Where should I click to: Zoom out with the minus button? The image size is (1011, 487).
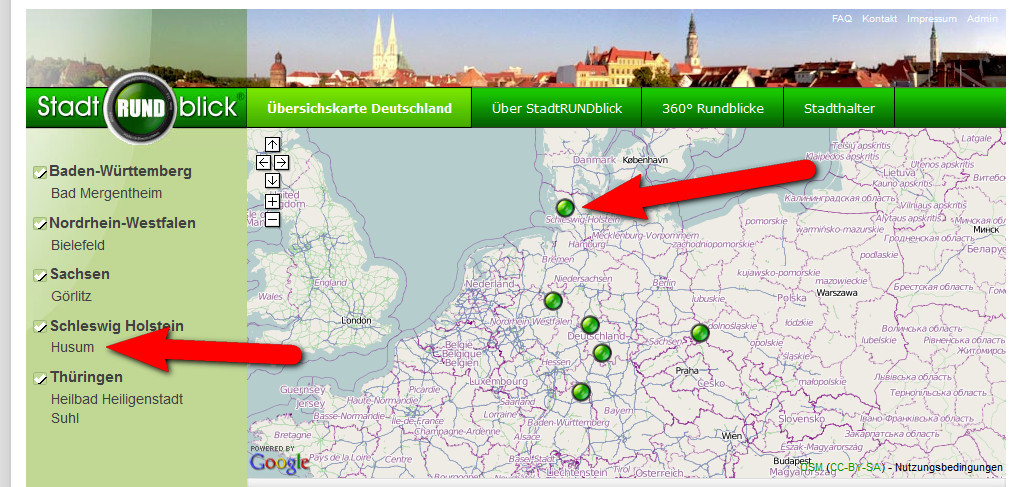pyautogui.click(x=273, y=219)
